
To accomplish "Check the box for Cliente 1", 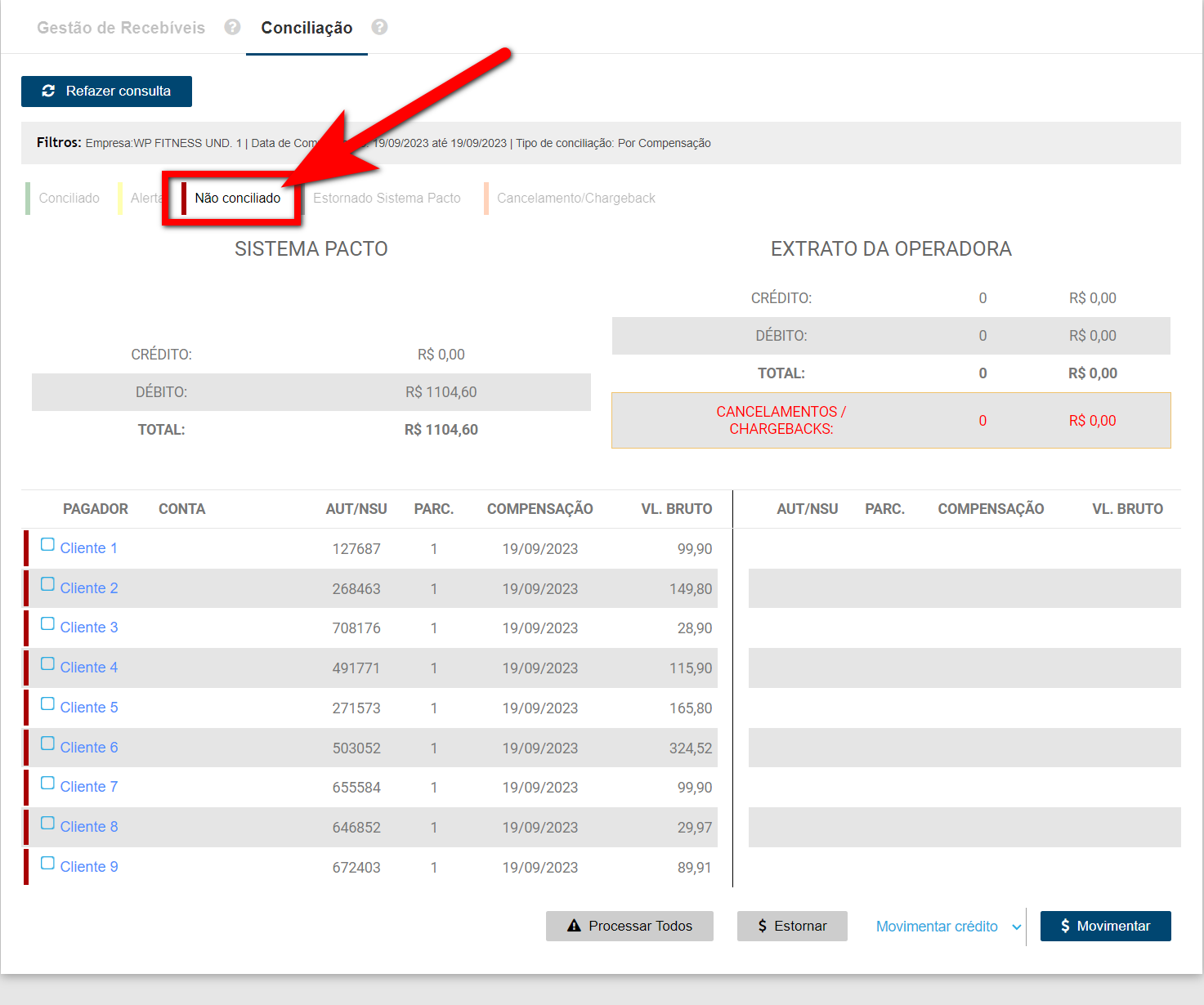I will (x=48, y=545).
